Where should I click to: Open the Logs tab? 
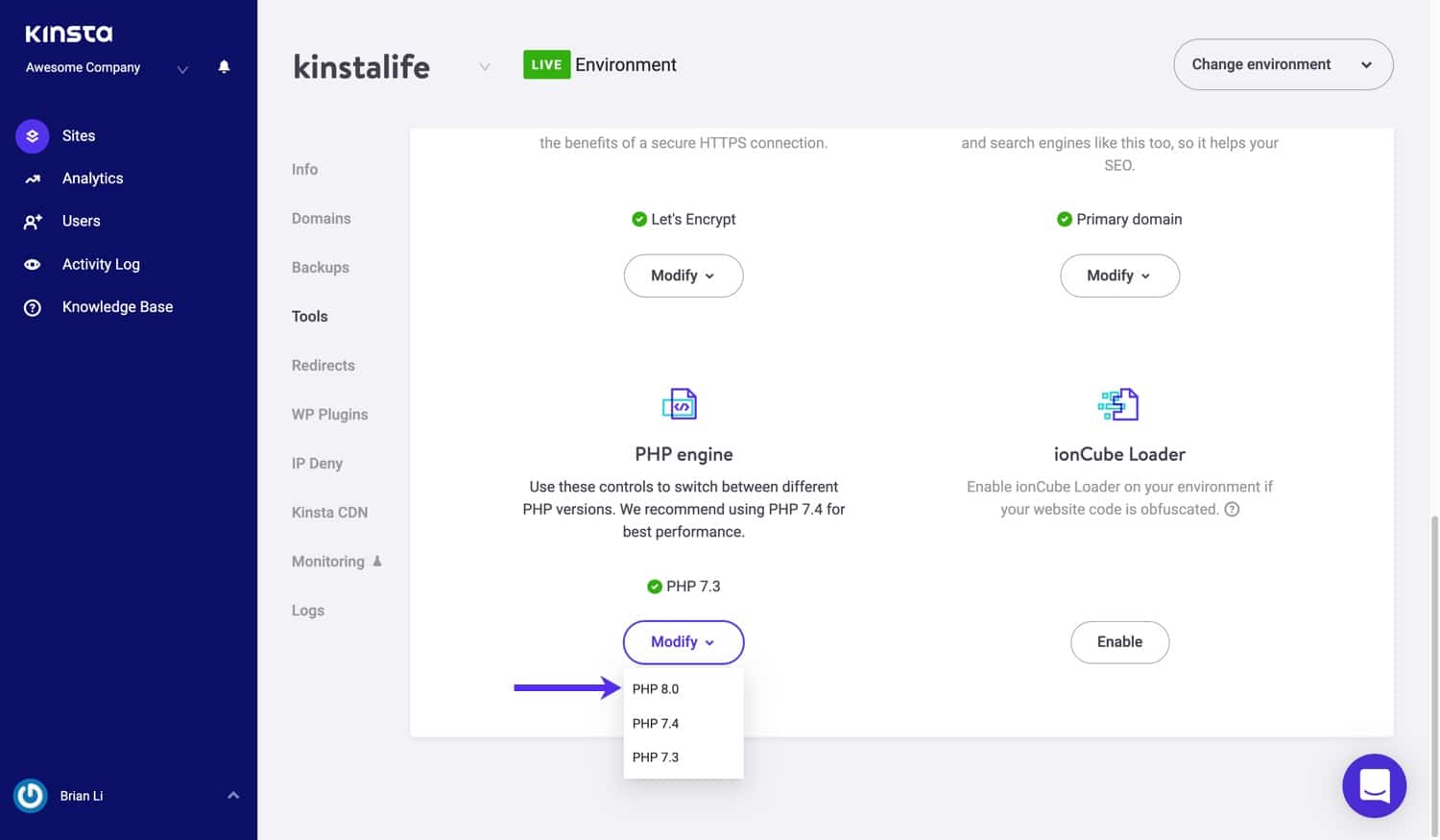(307, 611)
